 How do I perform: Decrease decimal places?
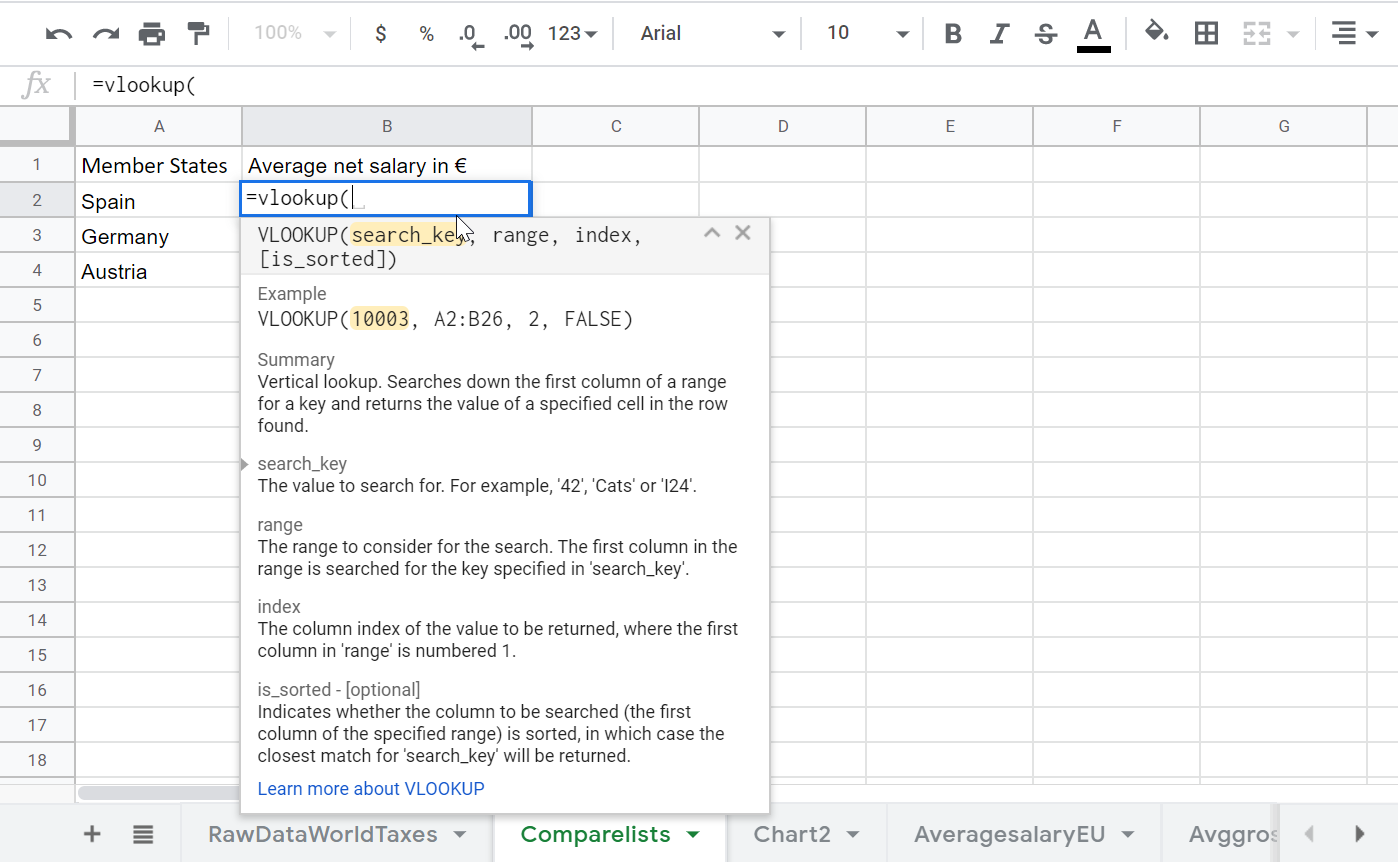470,33
